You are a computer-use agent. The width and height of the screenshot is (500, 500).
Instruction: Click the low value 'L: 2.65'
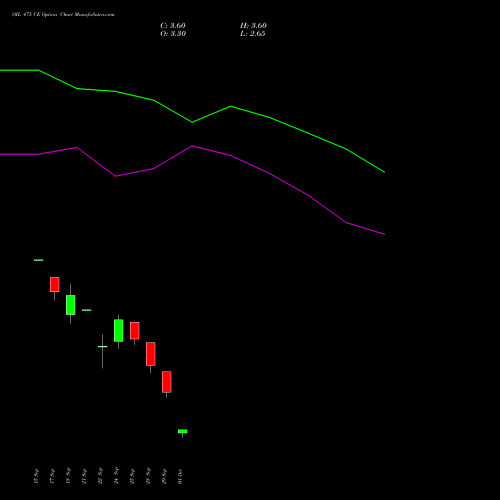point(252,34)
